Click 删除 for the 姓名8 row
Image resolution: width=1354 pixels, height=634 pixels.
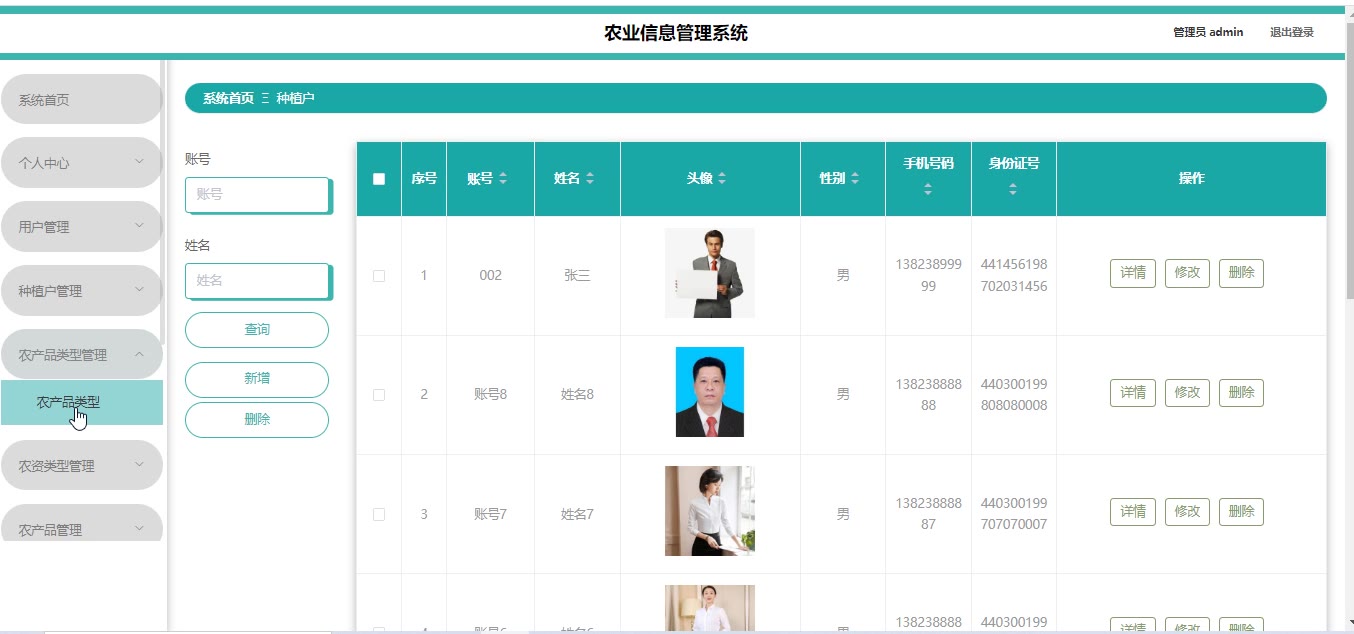1241,393
